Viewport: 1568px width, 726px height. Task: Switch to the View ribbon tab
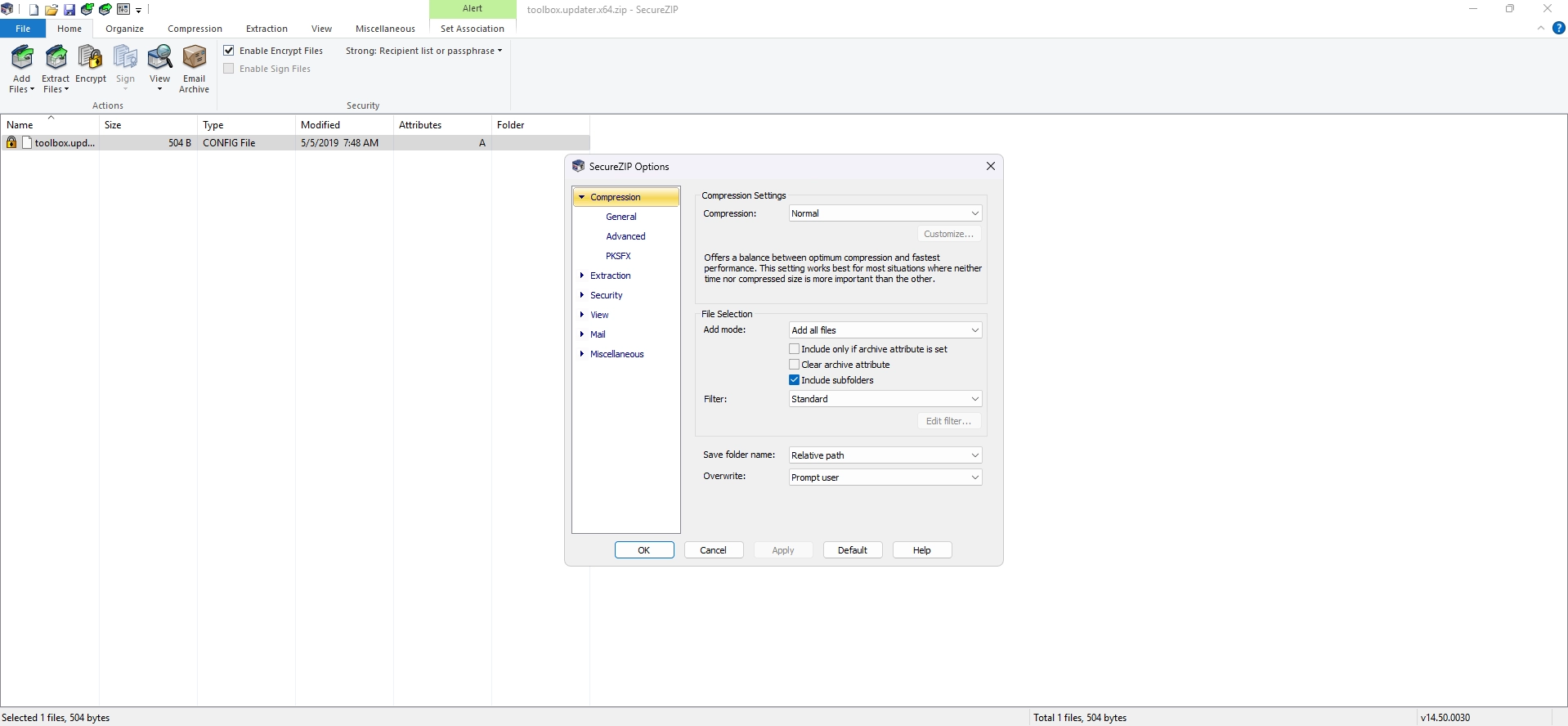click(x=321, y=29)
